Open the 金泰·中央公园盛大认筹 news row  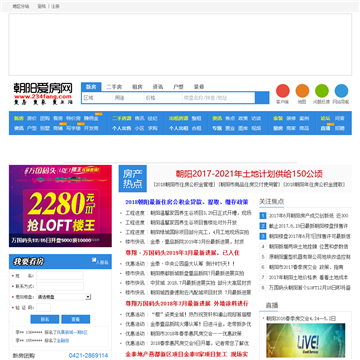pyautogui.click(x=180, y=264)
